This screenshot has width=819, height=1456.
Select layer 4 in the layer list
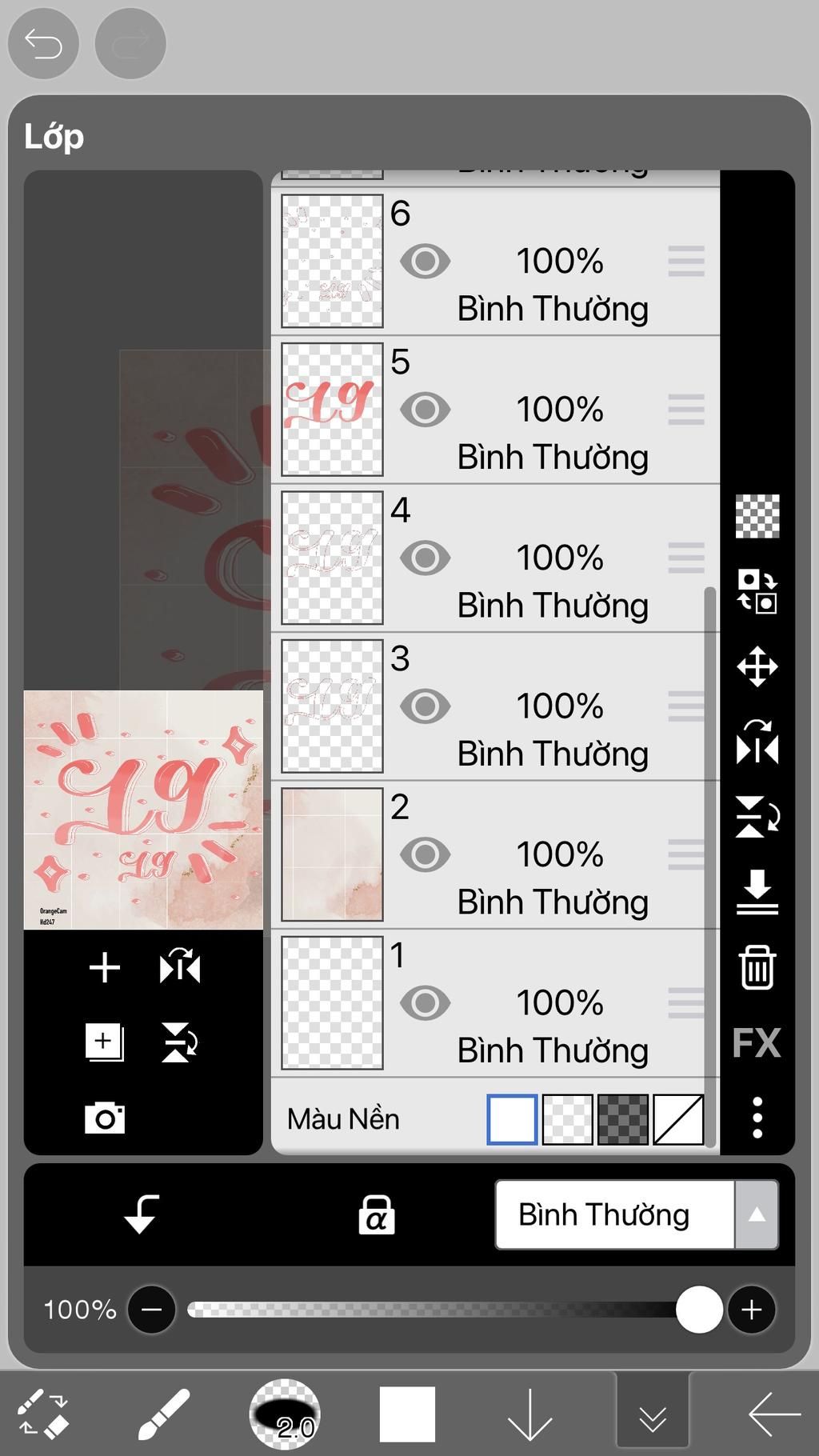pyautogui.click(x=495, y=558)
